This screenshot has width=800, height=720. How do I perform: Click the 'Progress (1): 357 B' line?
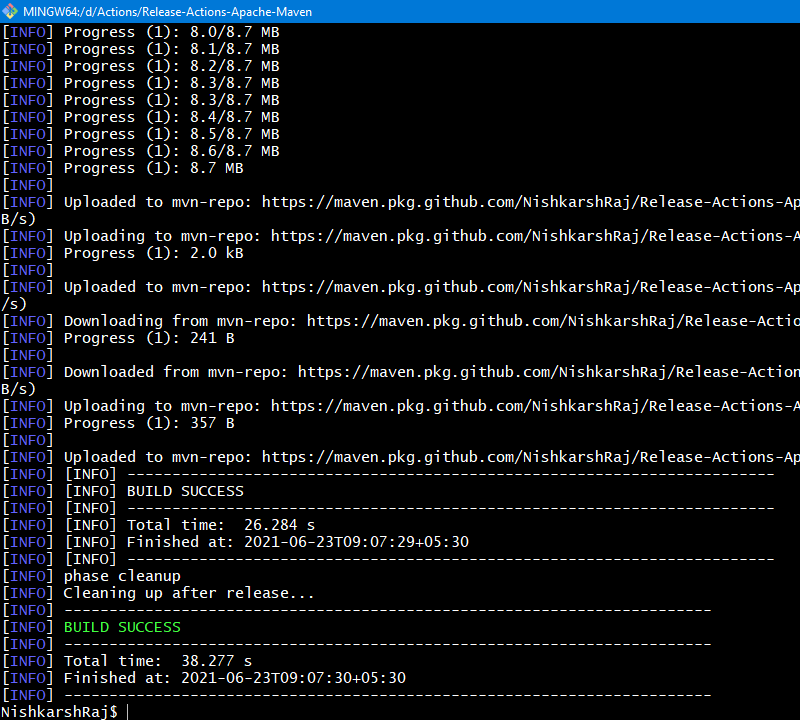pos(149,423)
